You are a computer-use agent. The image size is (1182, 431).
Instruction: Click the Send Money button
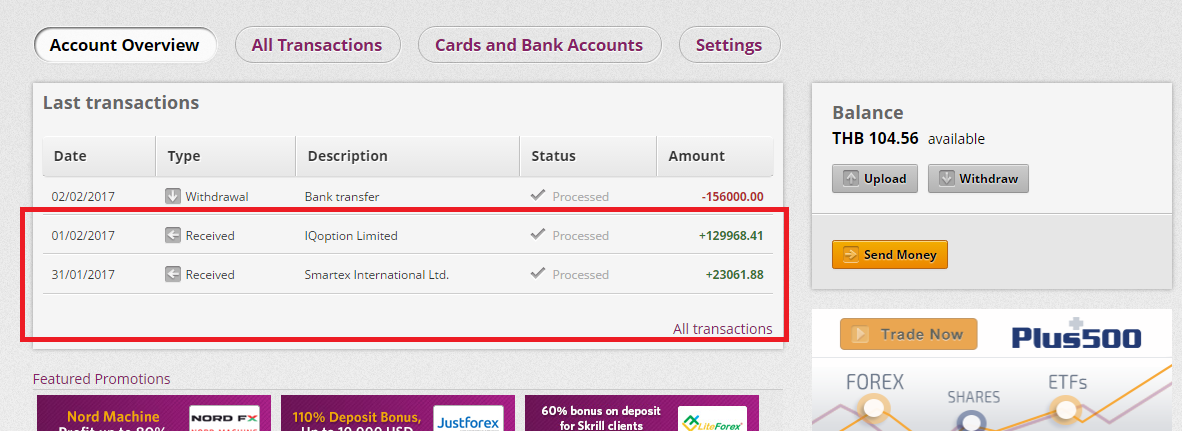click(890, 255)
